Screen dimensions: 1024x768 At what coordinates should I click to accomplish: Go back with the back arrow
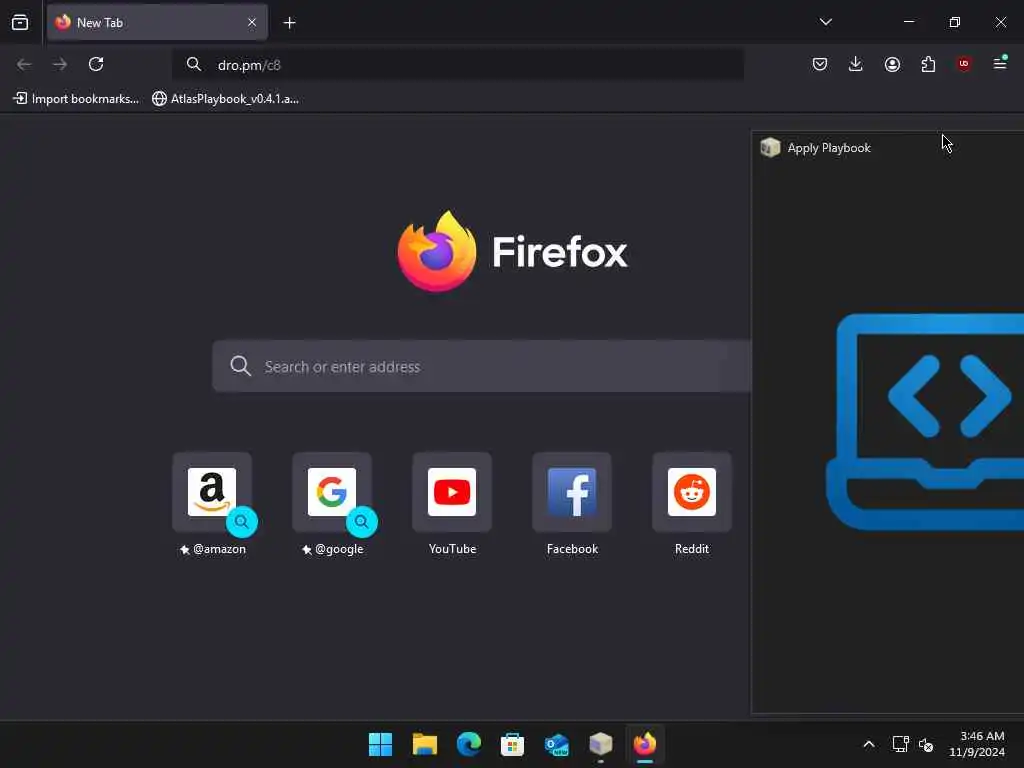[x=24, y=64]
